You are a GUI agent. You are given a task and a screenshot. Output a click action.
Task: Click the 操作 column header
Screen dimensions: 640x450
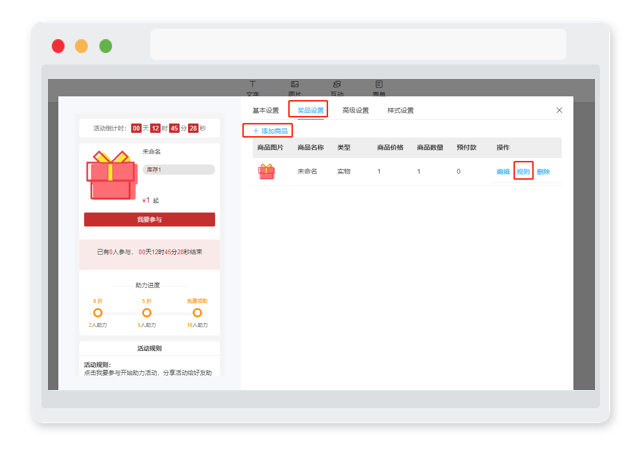[503, 147]
